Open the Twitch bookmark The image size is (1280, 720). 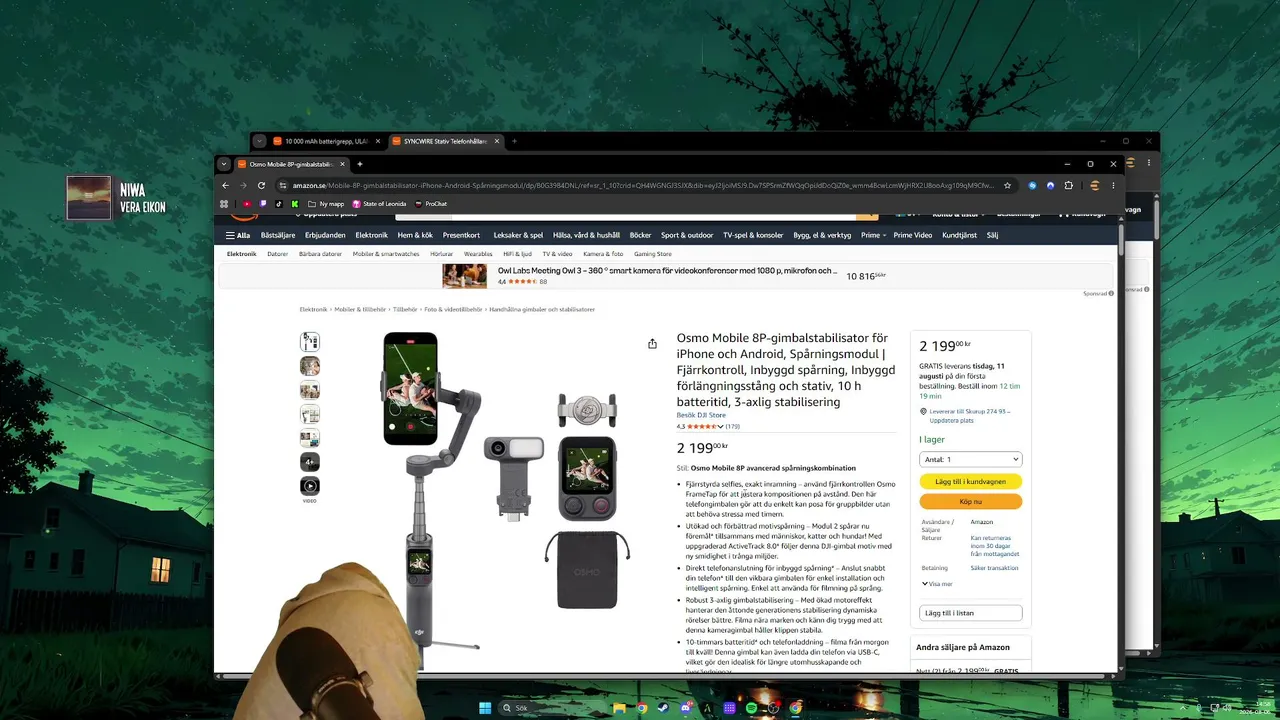click(x=263, y=204)
